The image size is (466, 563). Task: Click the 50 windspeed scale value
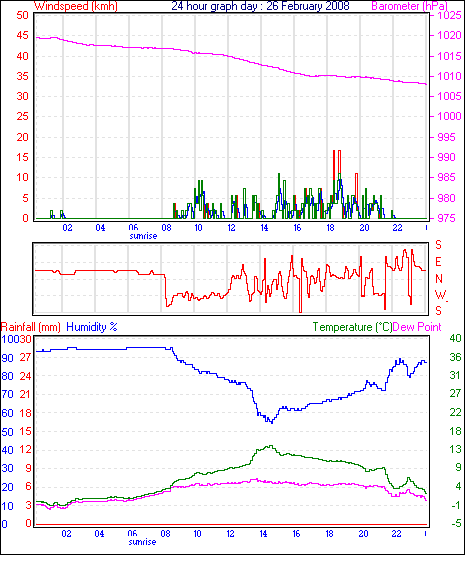(x=23, y=15)
